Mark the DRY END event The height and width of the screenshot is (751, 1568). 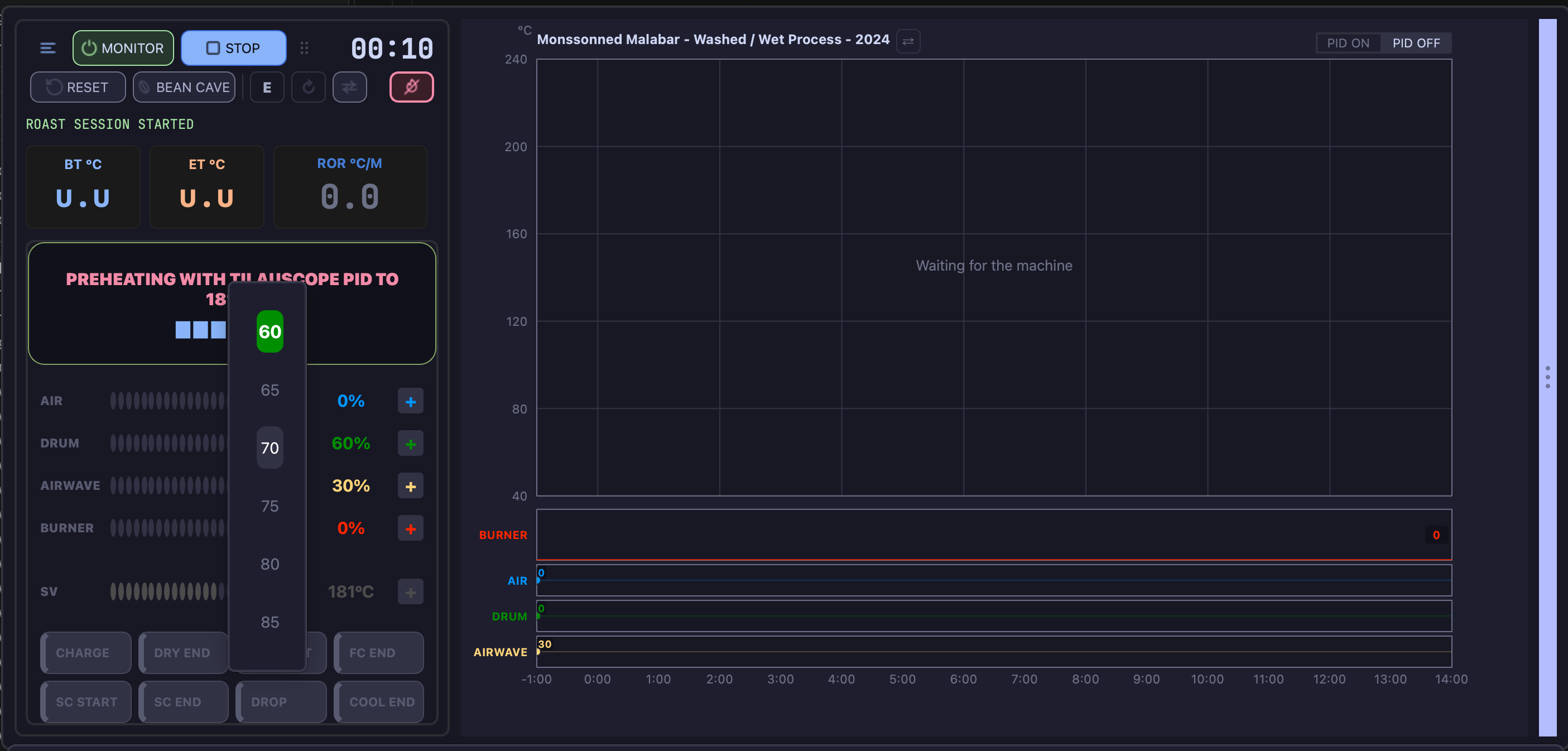pos(183,652)
